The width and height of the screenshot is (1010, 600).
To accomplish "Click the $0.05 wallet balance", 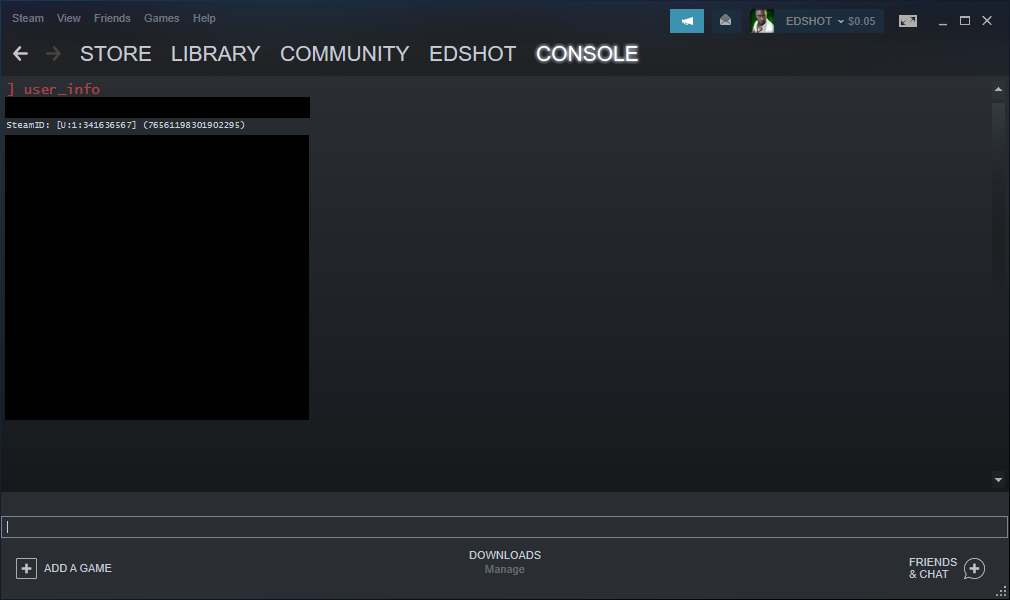I will coord(862,21).
